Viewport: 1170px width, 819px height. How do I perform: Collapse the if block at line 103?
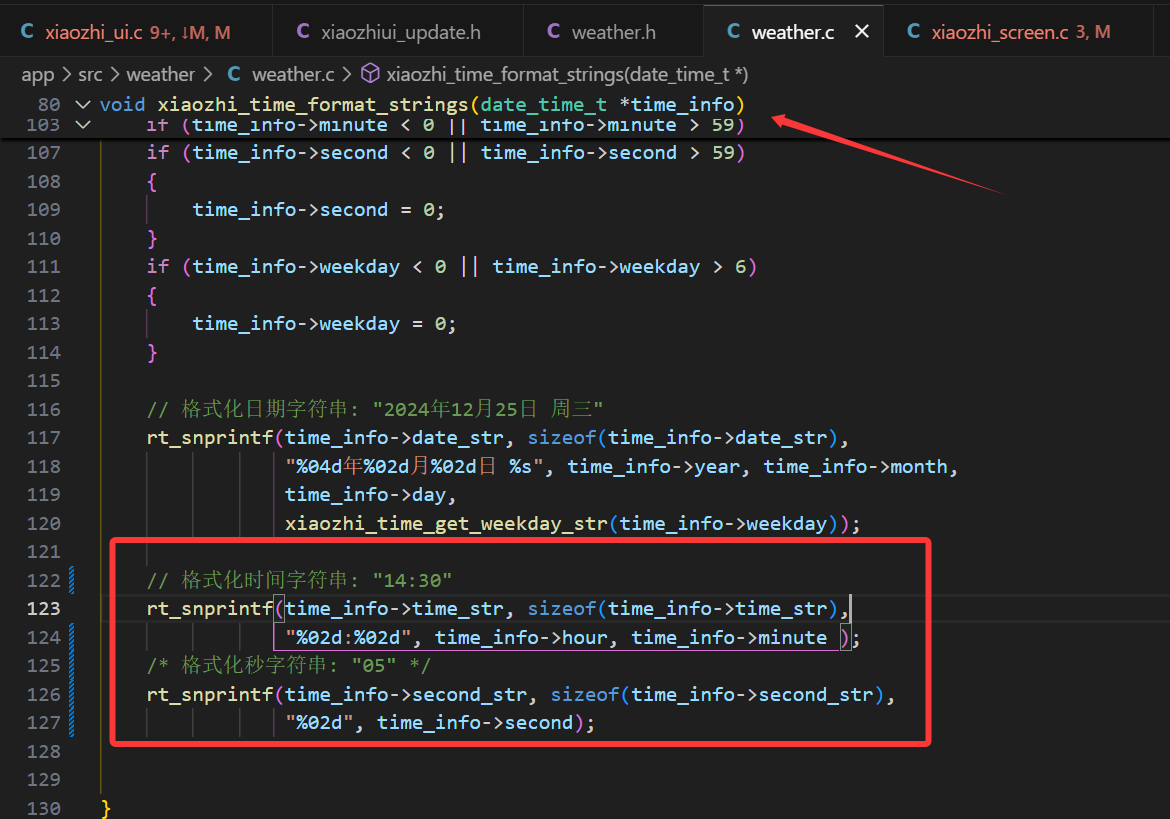point(83,125)
